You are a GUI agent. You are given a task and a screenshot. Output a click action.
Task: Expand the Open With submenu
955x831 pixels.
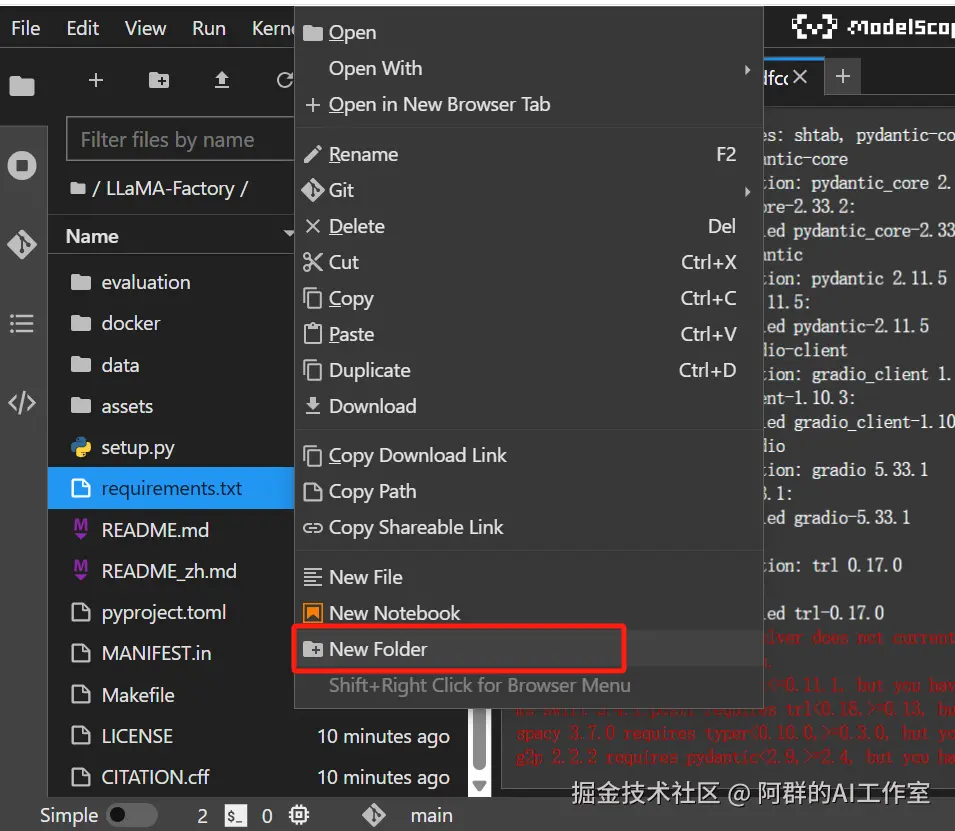point(747,69)
